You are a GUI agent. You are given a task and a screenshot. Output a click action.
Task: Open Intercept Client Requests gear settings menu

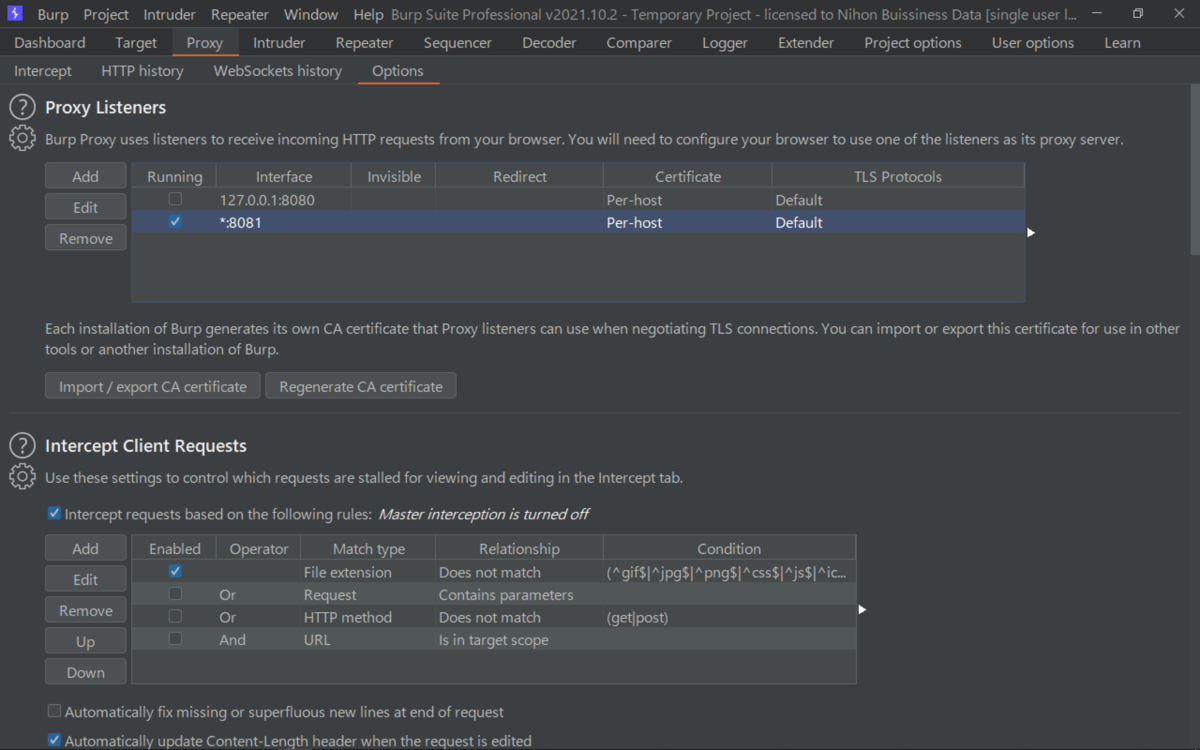tap(22, 477)
